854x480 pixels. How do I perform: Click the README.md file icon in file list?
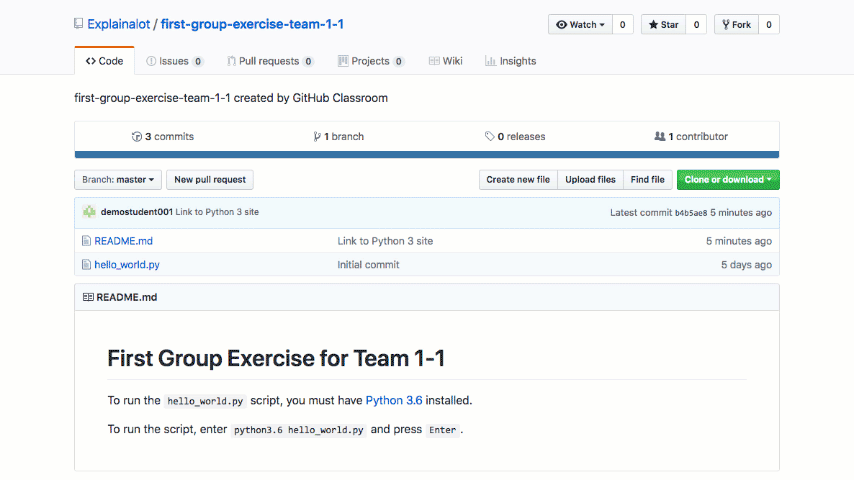click(x=86, y=241)
